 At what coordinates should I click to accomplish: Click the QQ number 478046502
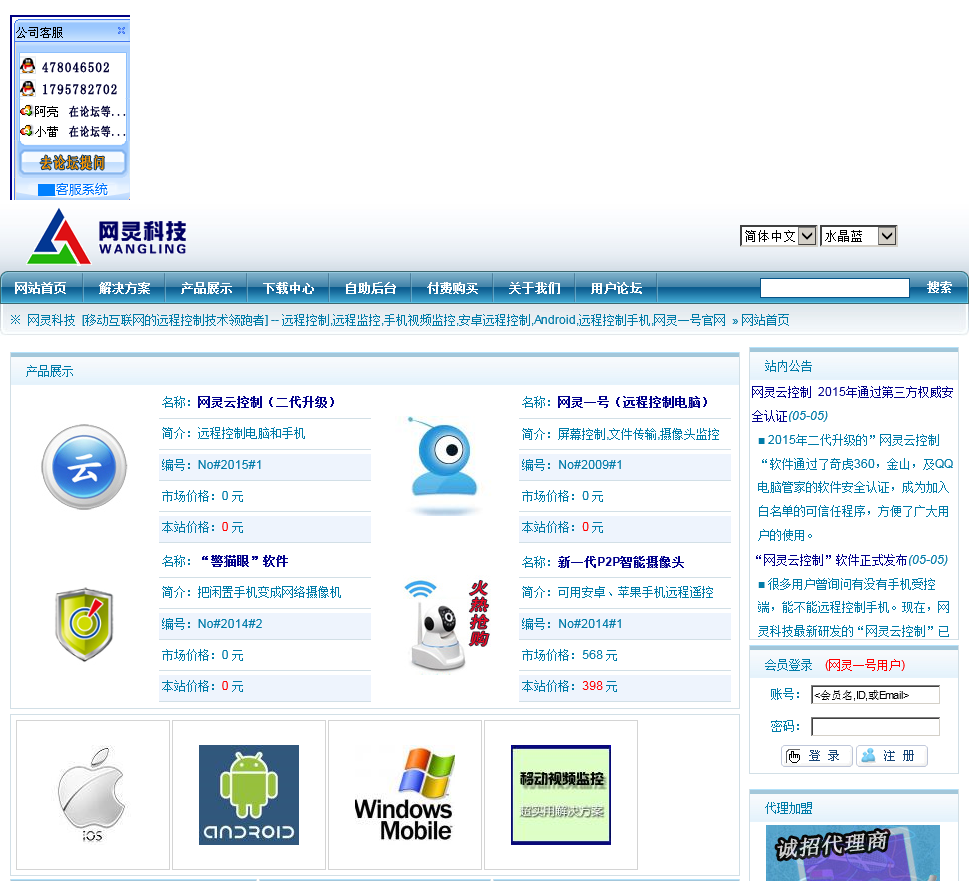[x=75, y=67]
